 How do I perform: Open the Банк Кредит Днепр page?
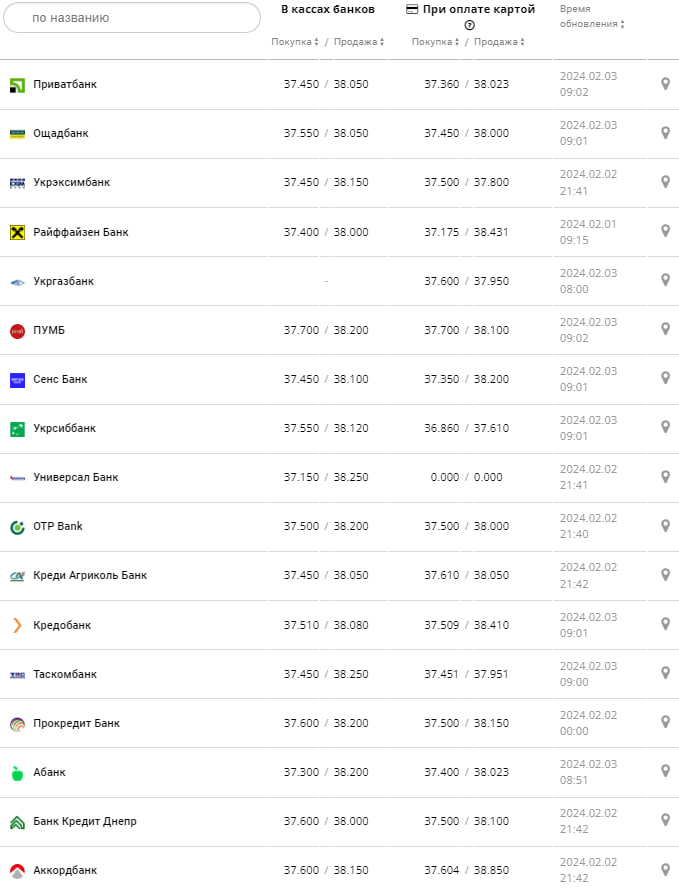tap(85, 821)
